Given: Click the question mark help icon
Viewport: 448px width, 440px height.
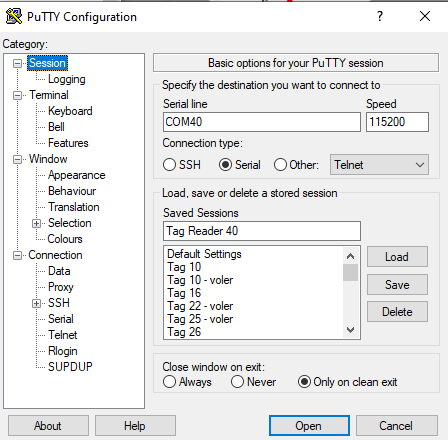Looking at the screenshot, I should coord(380,16).
